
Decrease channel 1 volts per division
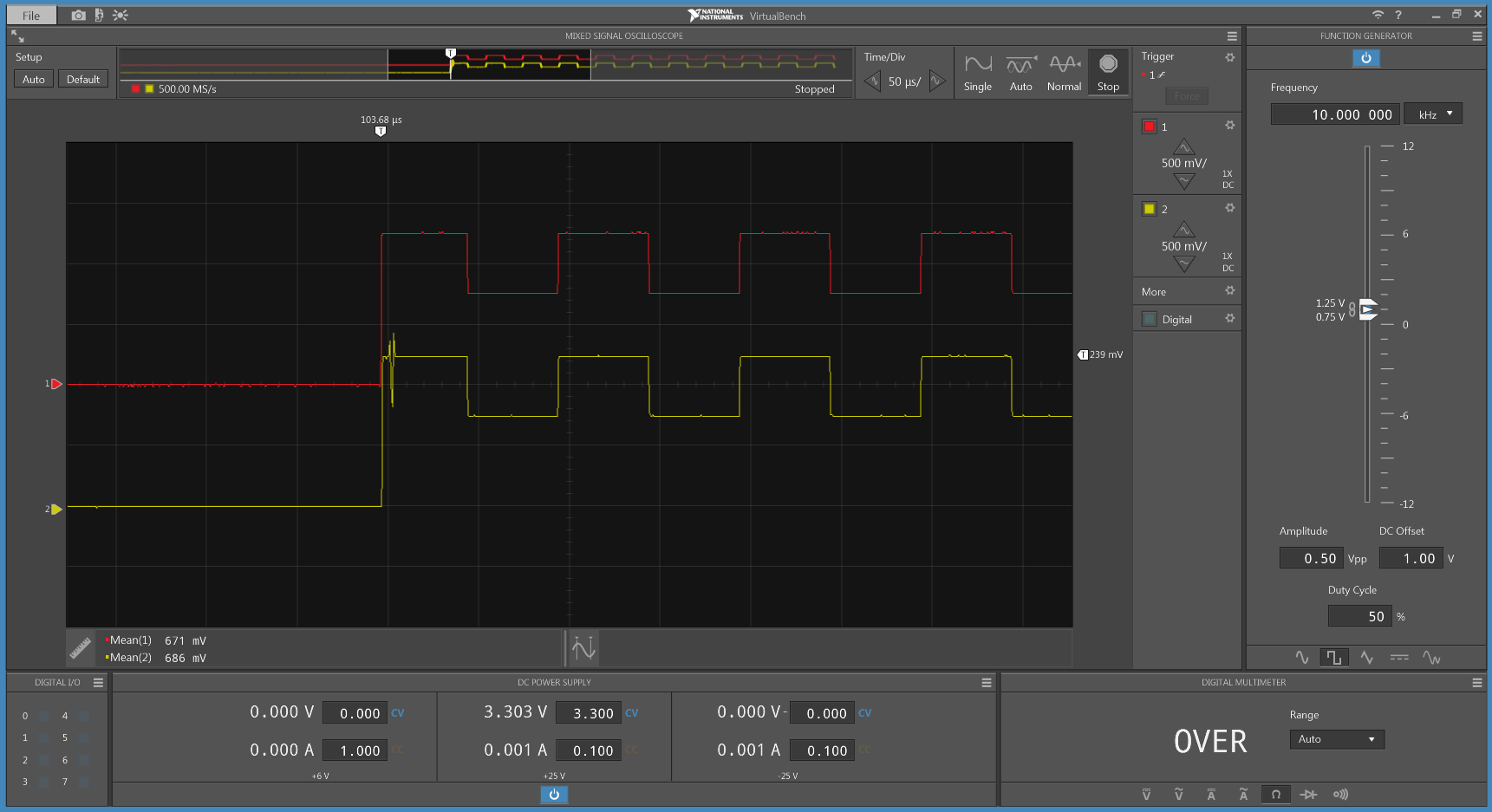tap(1184, 181)
